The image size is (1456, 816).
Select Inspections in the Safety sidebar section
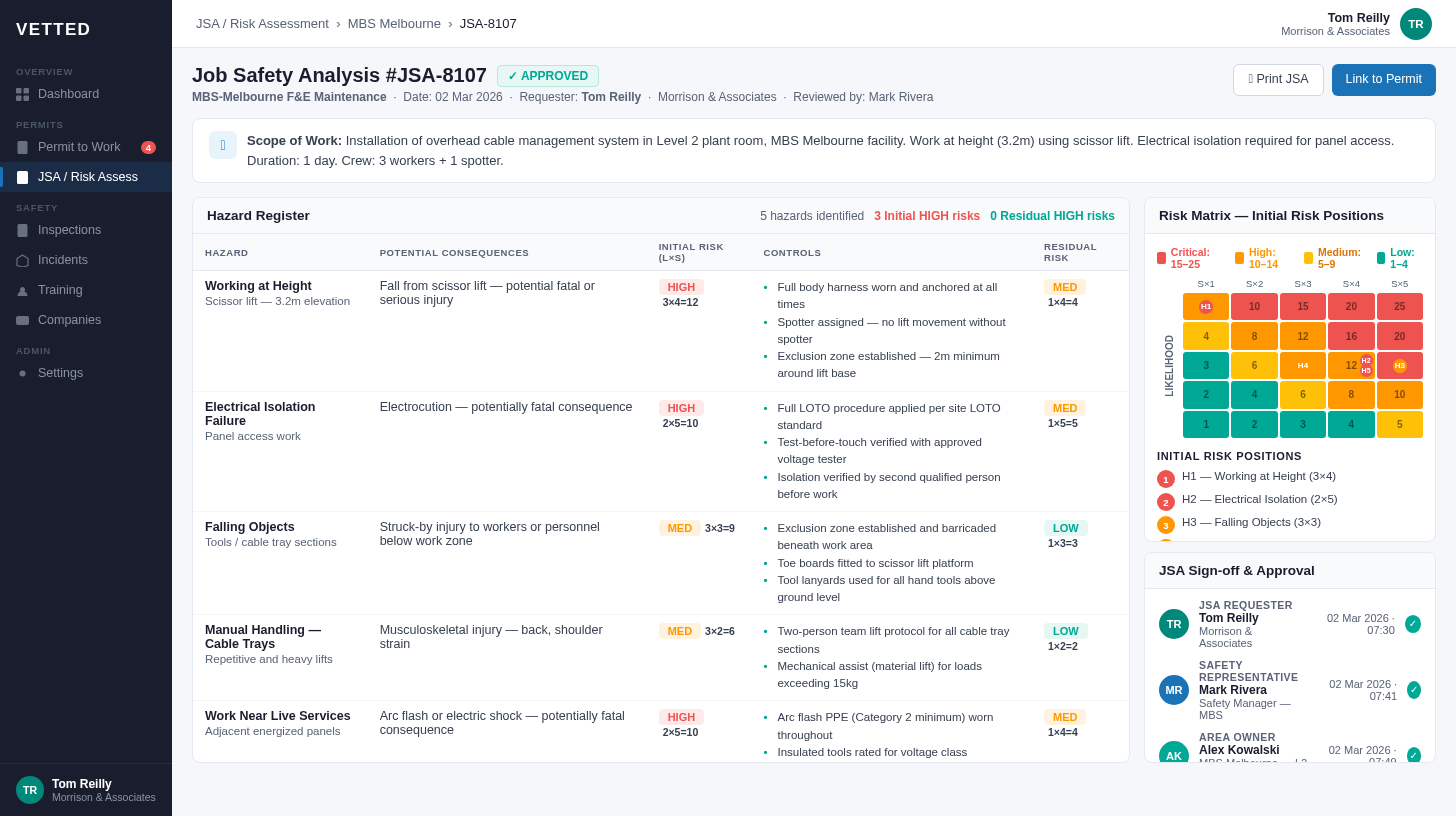[x=69, y=229]
